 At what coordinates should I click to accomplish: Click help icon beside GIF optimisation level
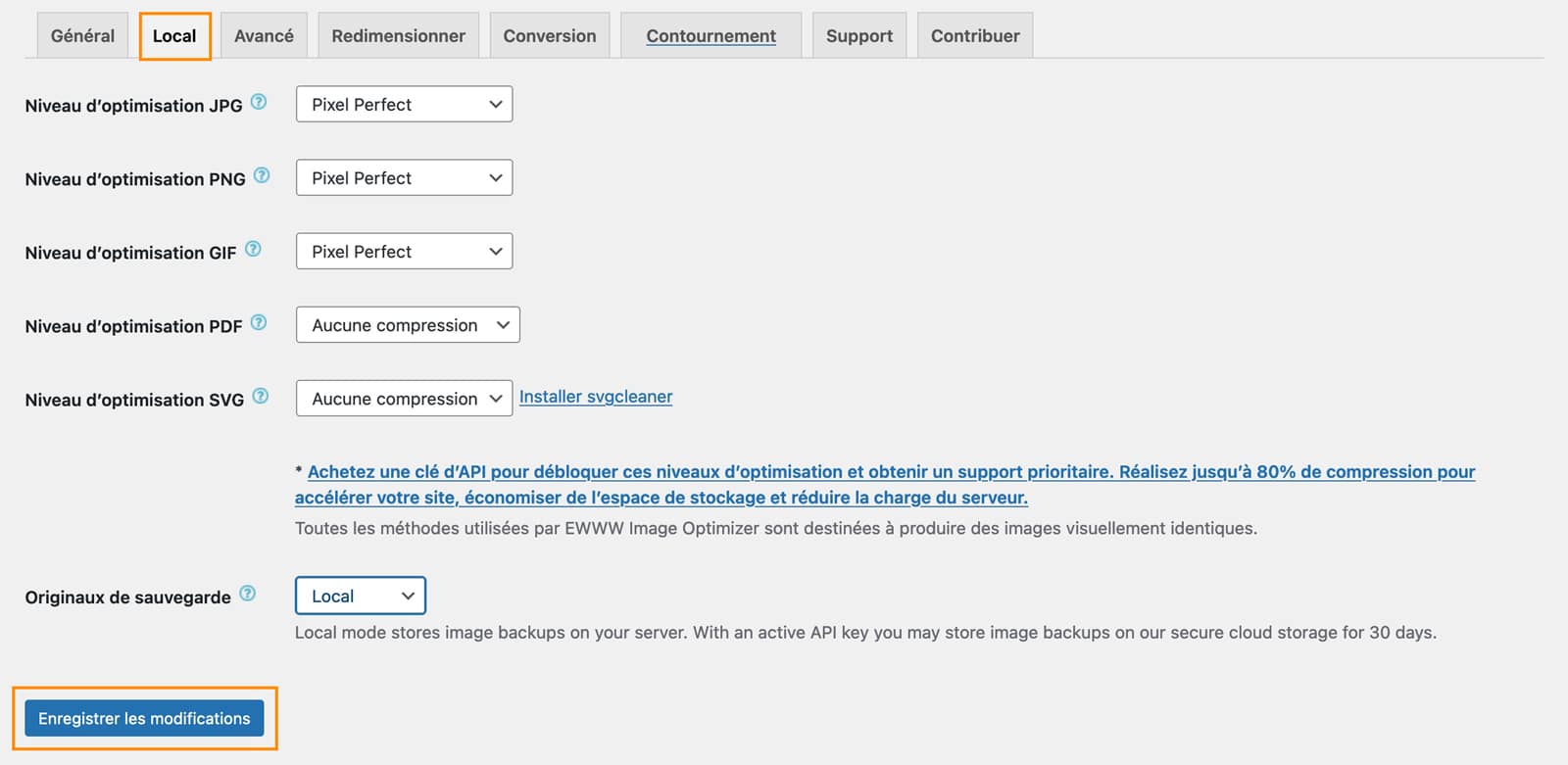coord(253,249)
